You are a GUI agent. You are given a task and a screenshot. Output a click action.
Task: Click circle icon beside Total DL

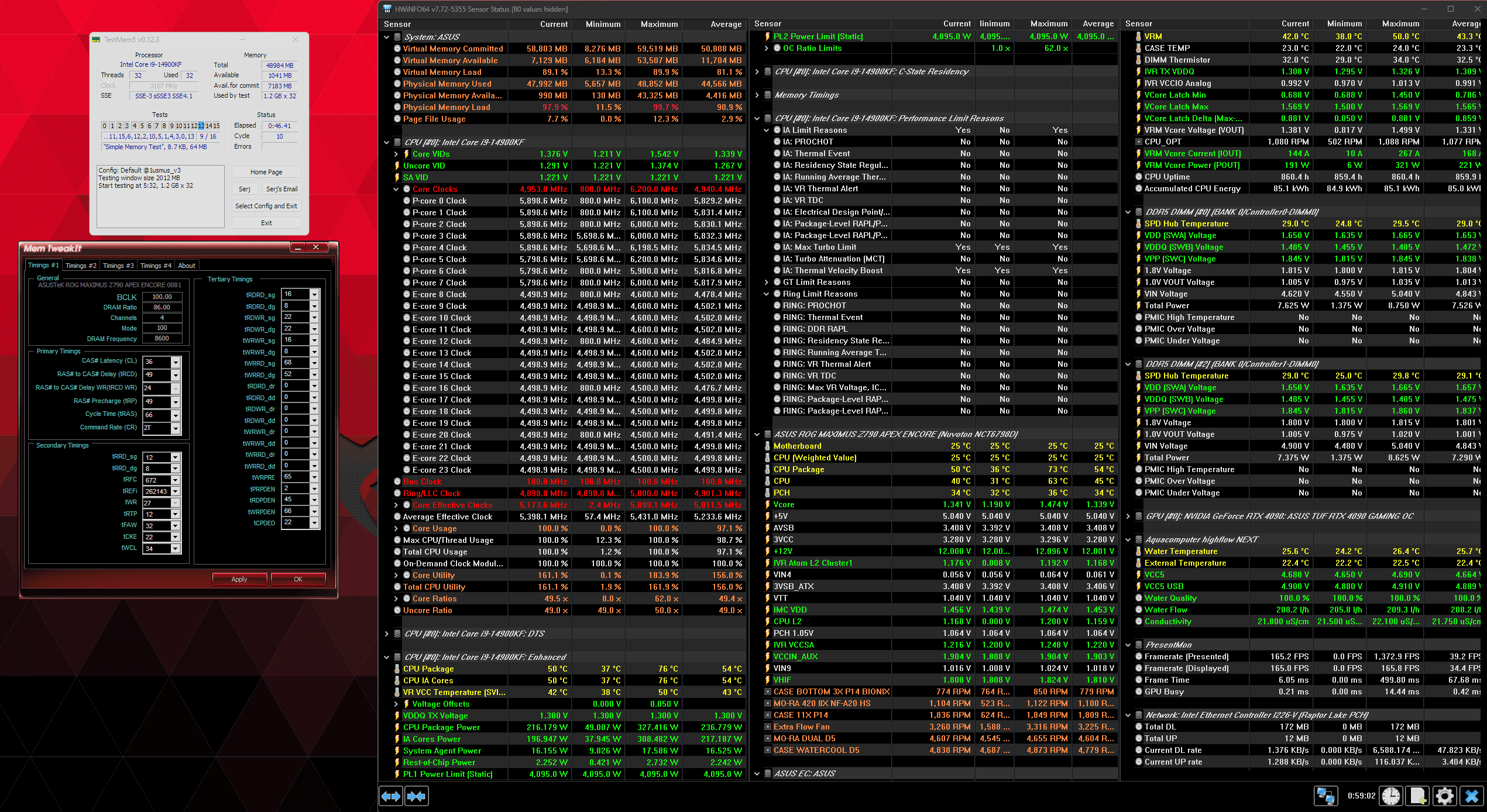[x=1138, y=727]
